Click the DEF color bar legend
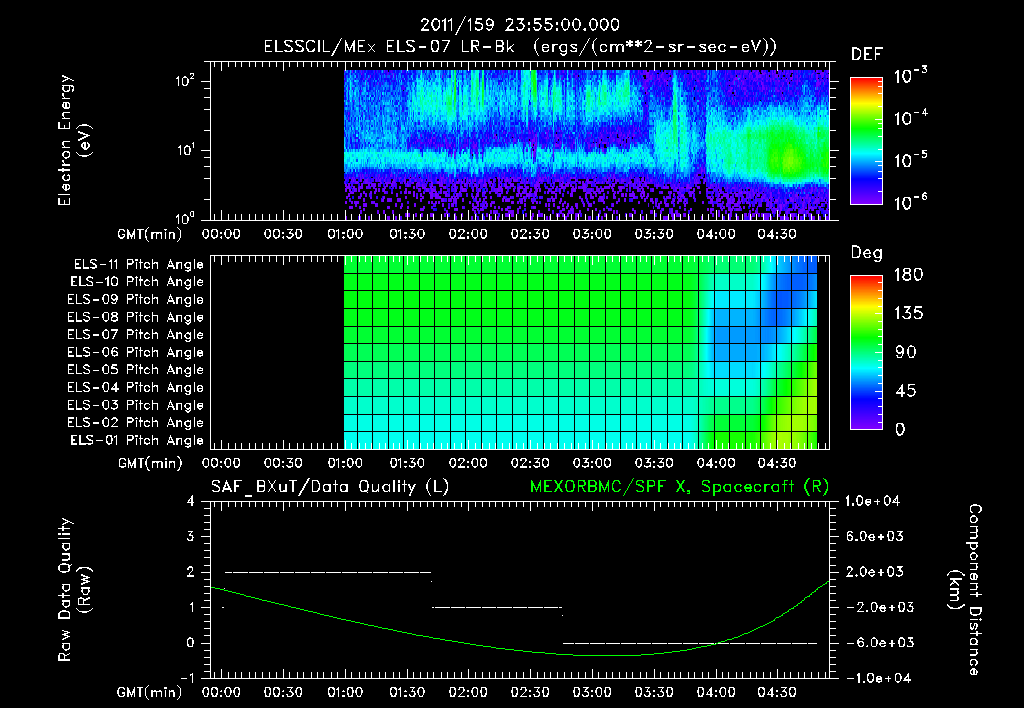 tap(866, 140)
